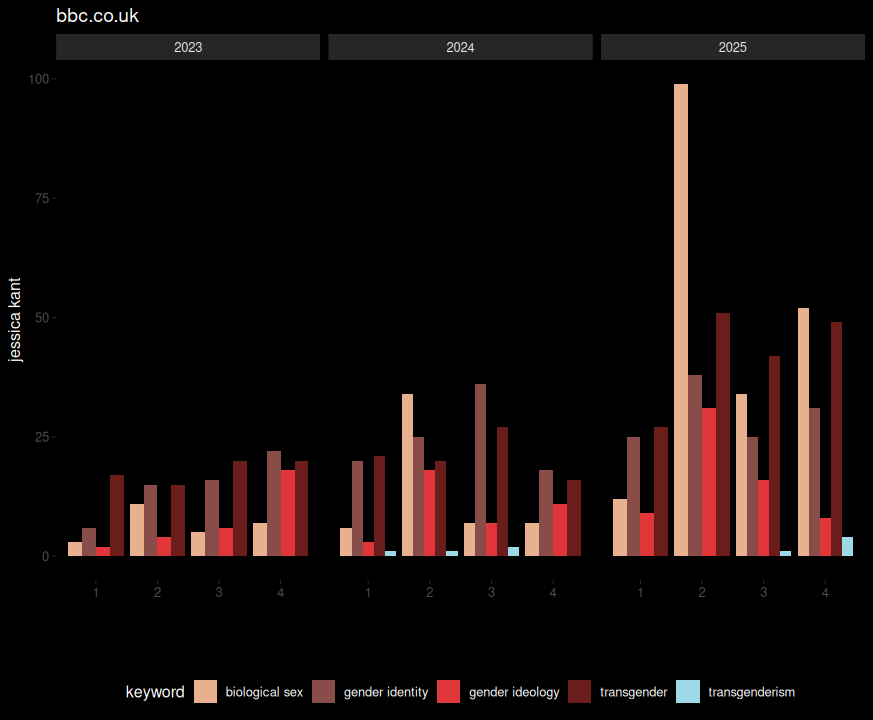
Task: Select the 2024 facet header
Action: 460,47
